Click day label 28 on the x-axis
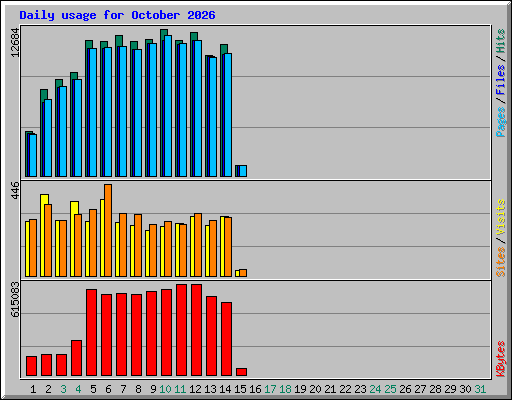 [x=435, y=389]
